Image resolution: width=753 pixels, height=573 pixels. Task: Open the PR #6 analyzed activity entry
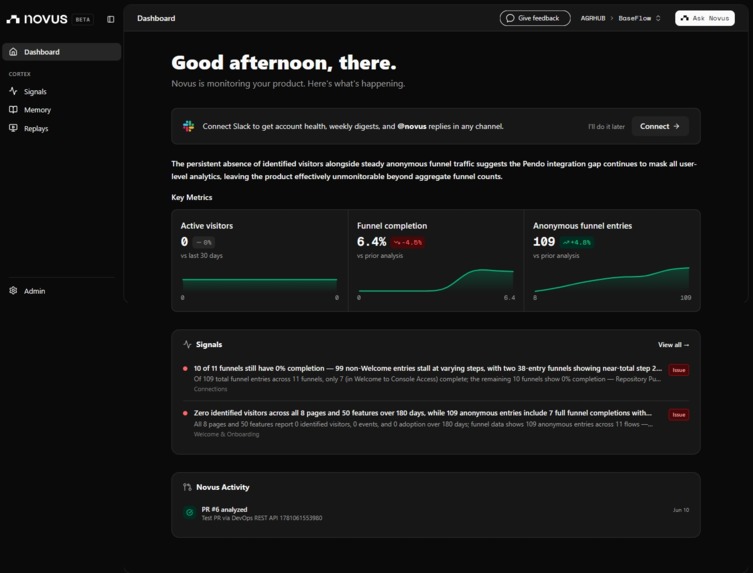pyautogui.click(x=436, y=513)
